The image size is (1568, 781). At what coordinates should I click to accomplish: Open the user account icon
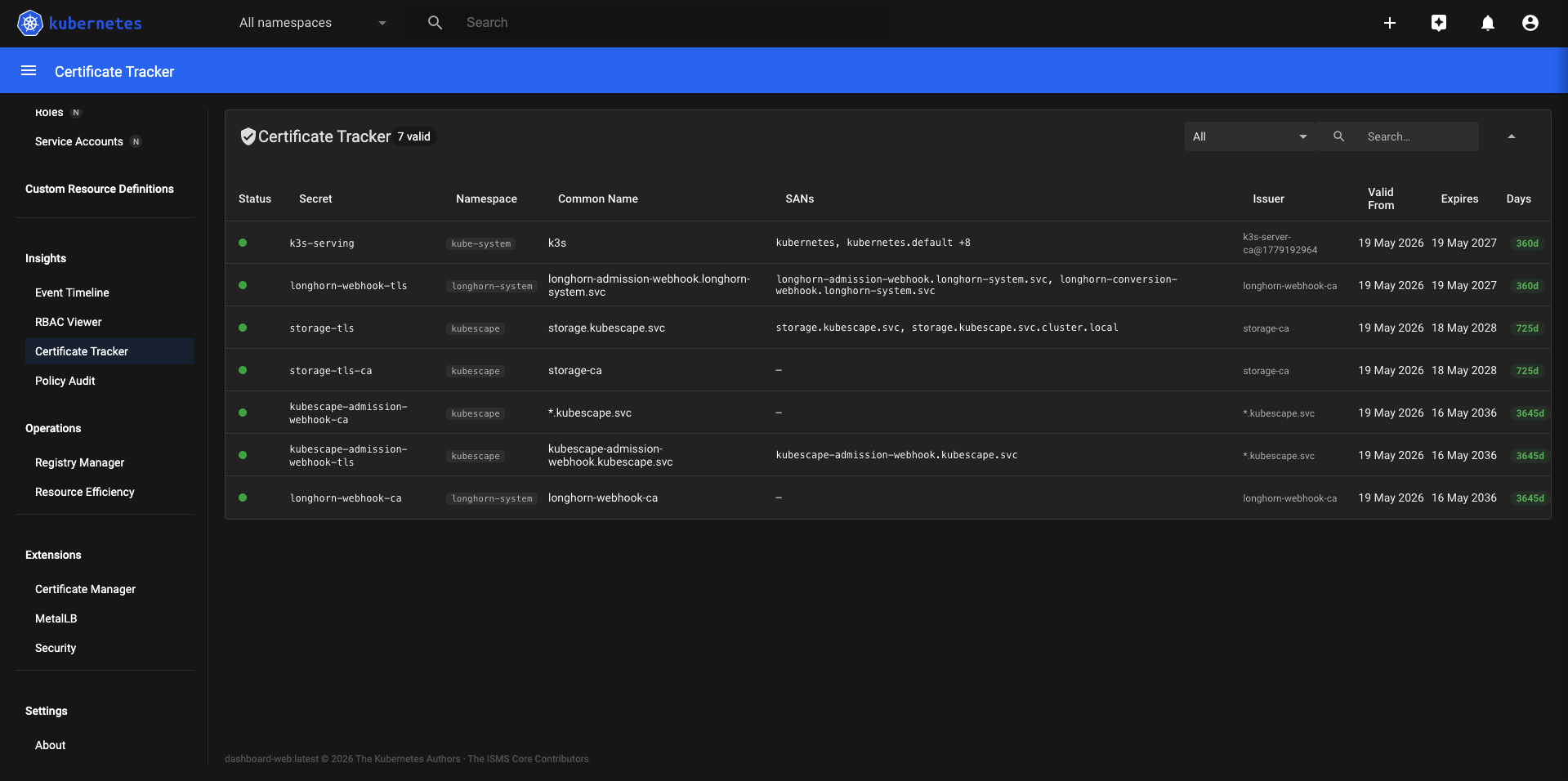1530,23
